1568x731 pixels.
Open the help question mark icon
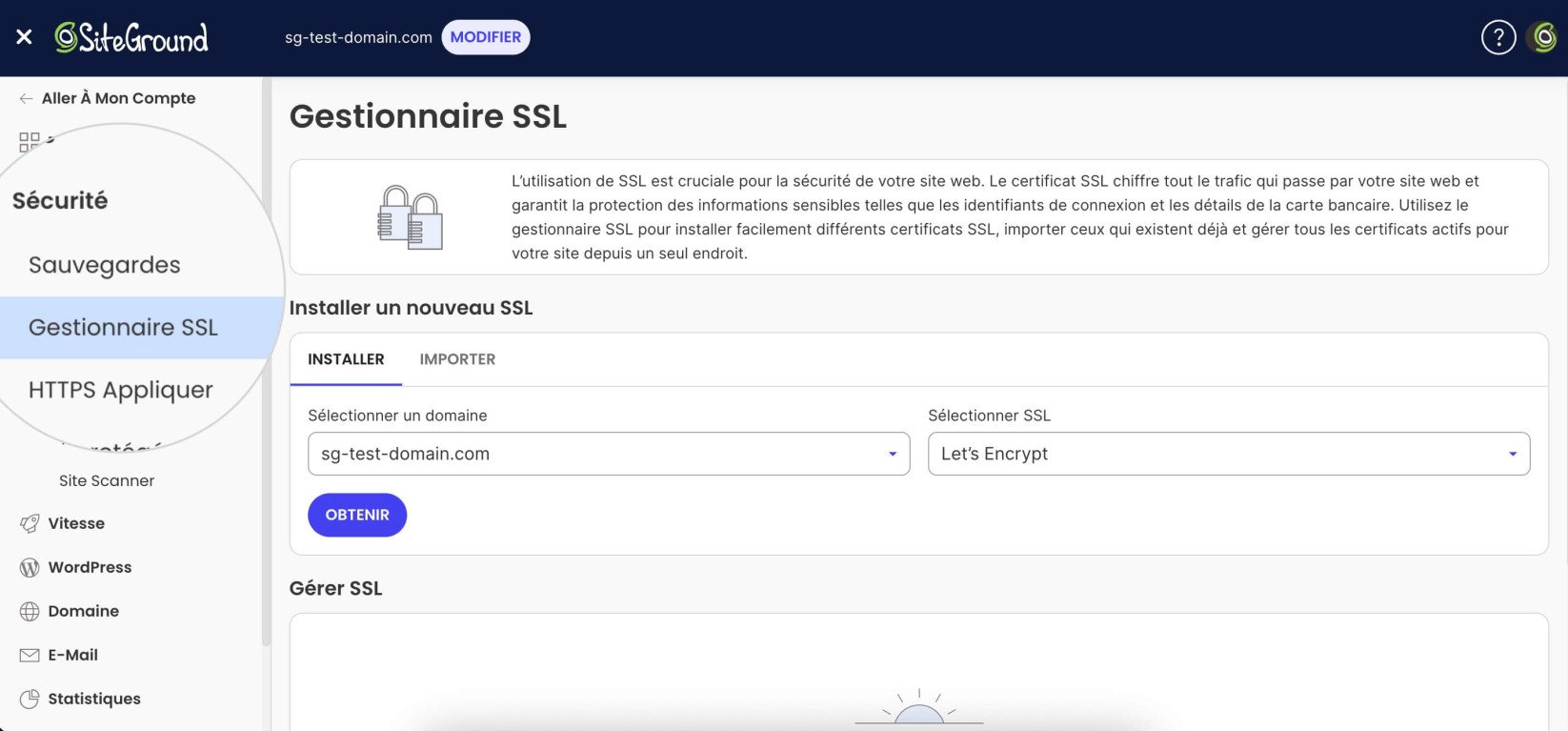(x=1498, y=37)
